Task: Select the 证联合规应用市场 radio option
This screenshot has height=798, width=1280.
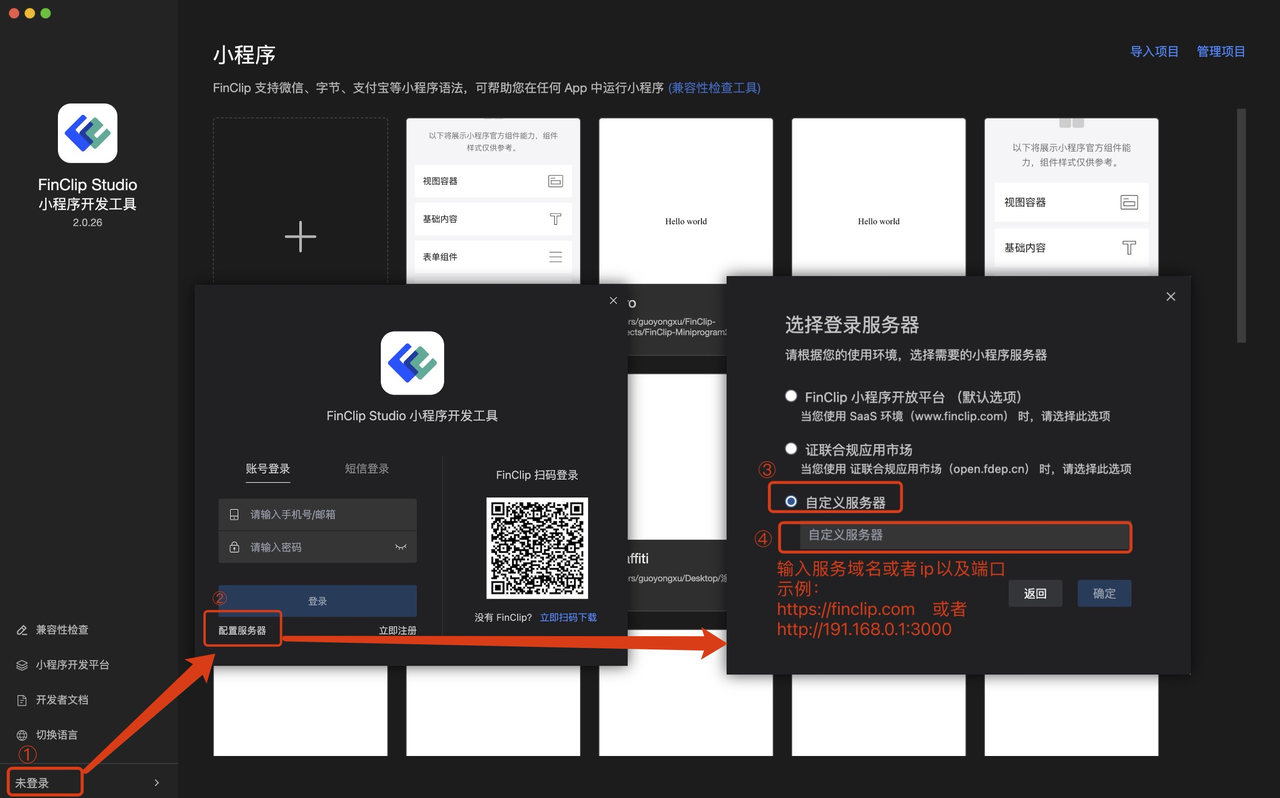Action: pyautogui.click(x=791, y=449)
